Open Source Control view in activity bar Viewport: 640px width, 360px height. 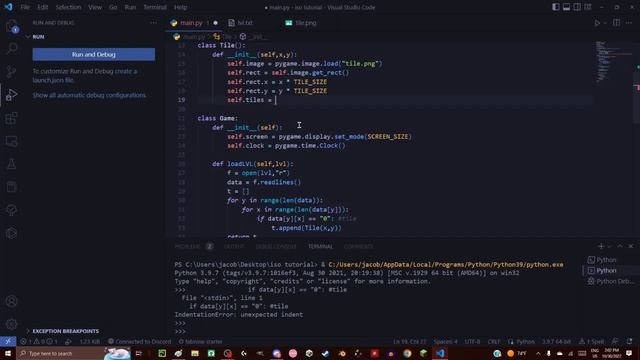[x=11, y=71]
